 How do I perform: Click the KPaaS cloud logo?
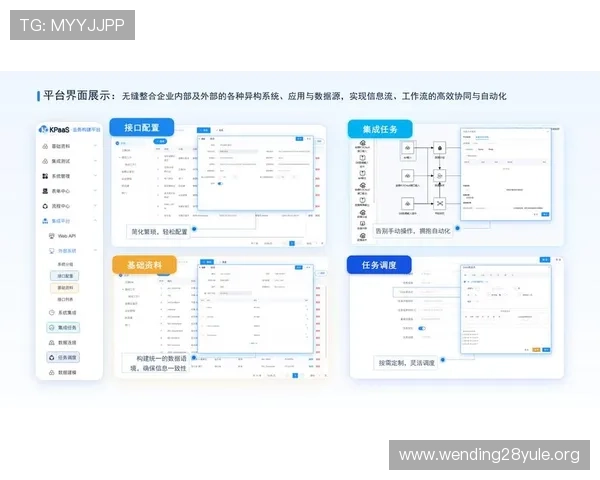(x=43, y=129)
